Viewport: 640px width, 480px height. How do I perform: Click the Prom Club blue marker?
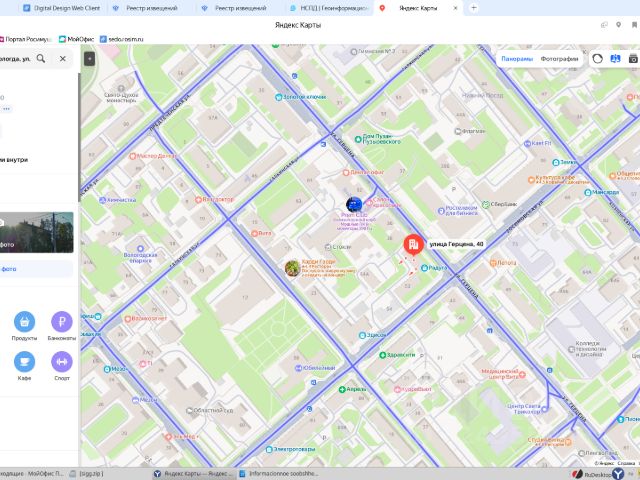coord(354,204)
